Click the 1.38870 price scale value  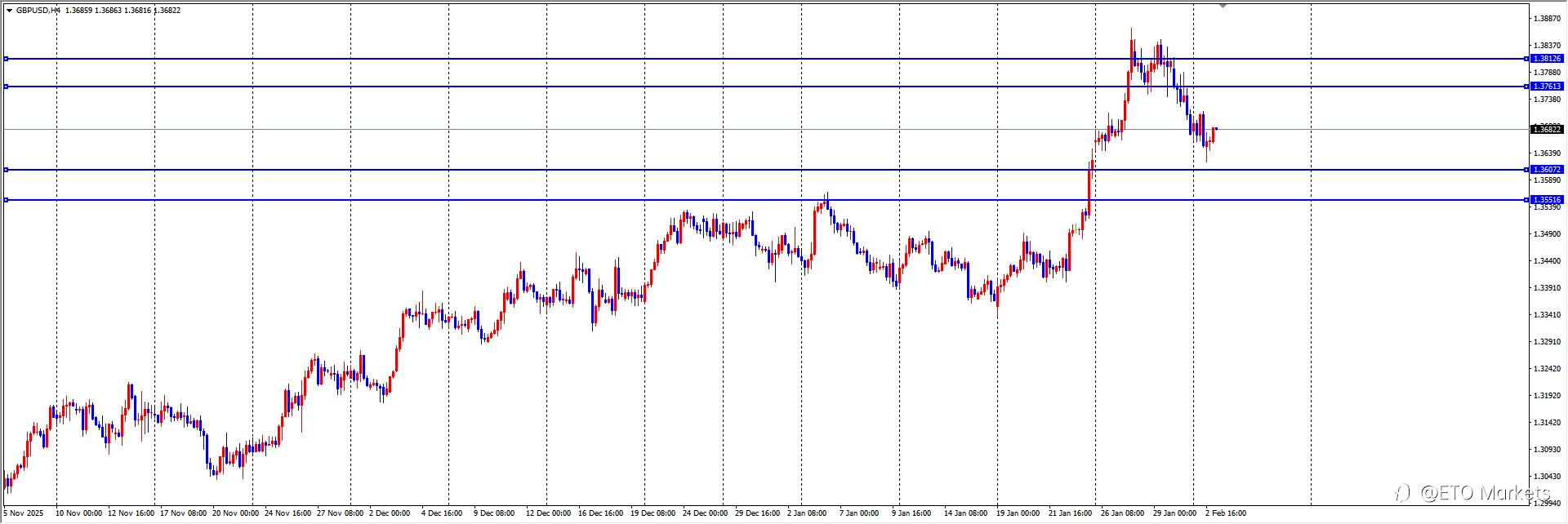(1548, 18)
